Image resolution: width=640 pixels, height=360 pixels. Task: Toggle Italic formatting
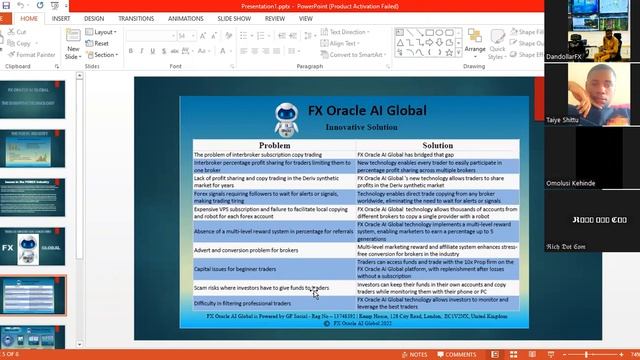(142, 51)
